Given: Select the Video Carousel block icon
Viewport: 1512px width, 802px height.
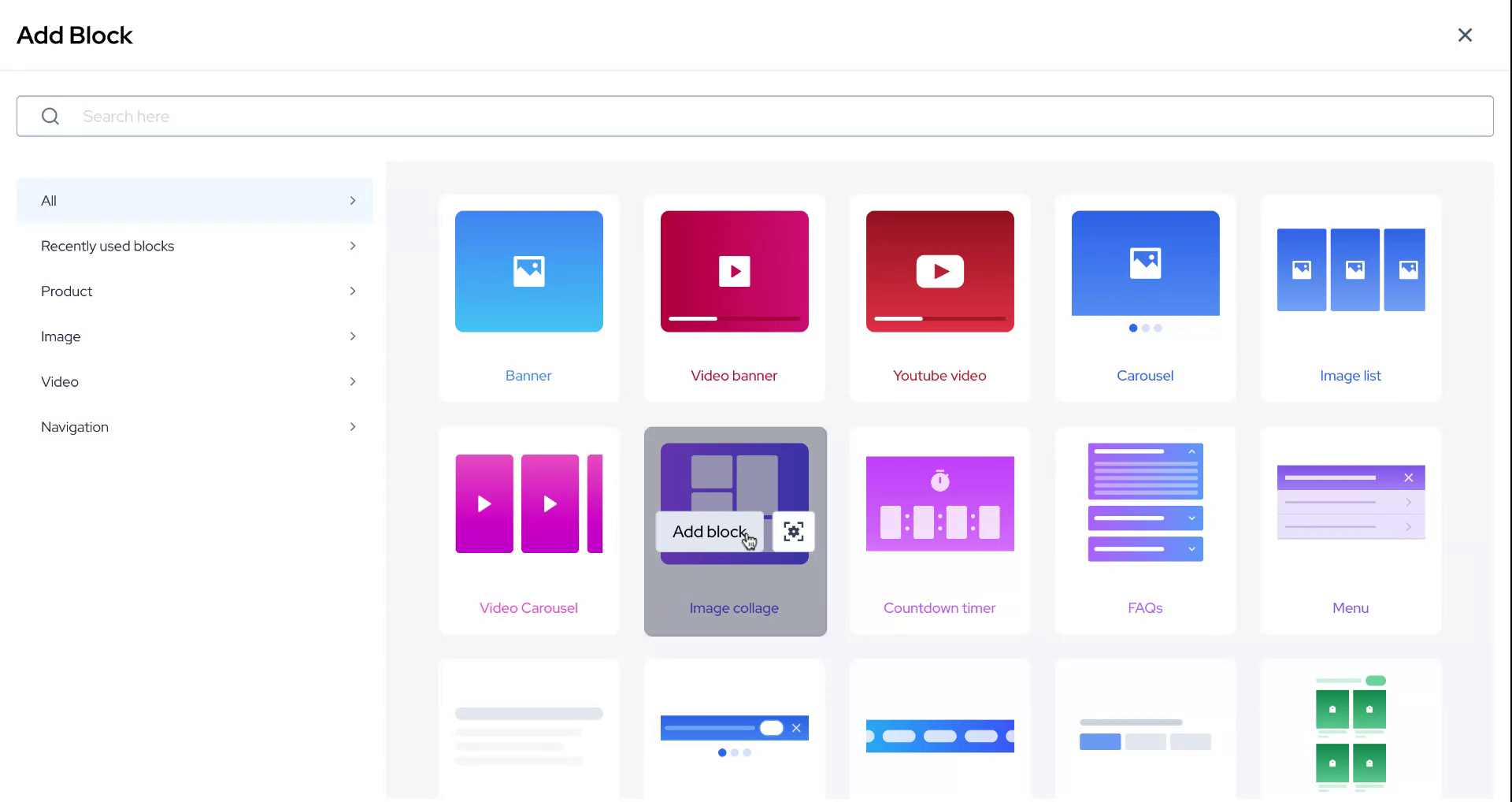Looking at the screenshot, I should (529, 503).
